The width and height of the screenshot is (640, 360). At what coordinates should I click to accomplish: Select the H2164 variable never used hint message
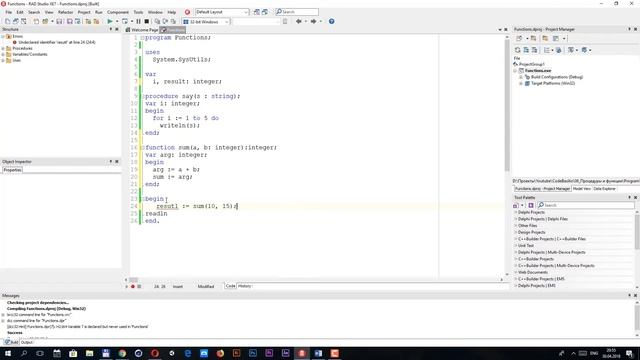tap(77, 327)
